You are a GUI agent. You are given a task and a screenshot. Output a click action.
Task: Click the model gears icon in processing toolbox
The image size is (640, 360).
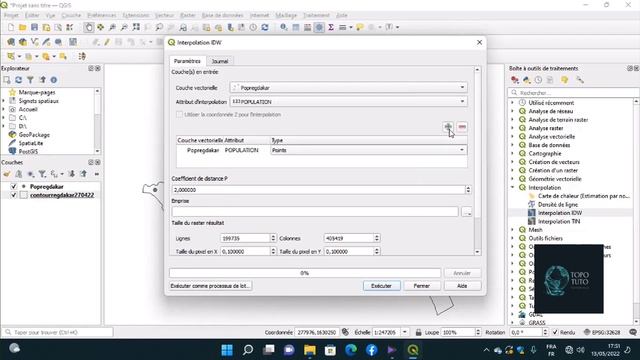(x=515, y=80)
